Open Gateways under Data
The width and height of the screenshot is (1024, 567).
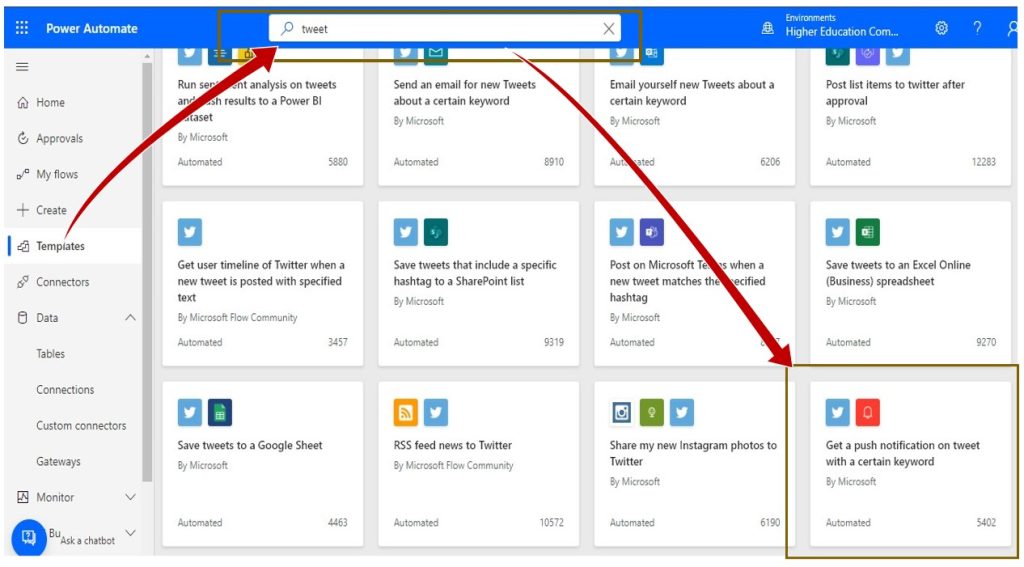point(58,461)
